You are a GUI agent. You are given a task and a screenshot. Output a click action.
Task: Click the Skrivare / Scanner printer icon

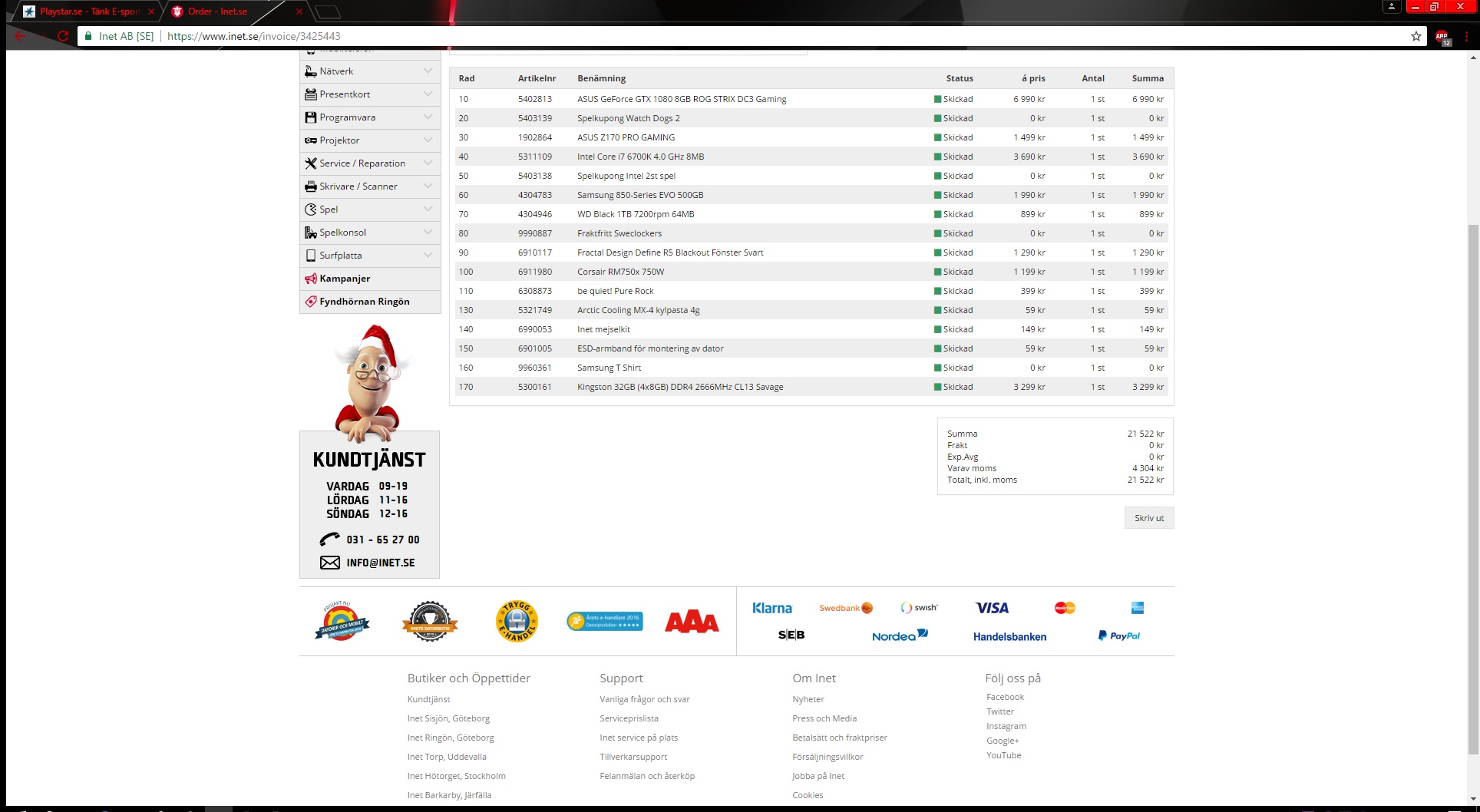[x=311, y=186]
